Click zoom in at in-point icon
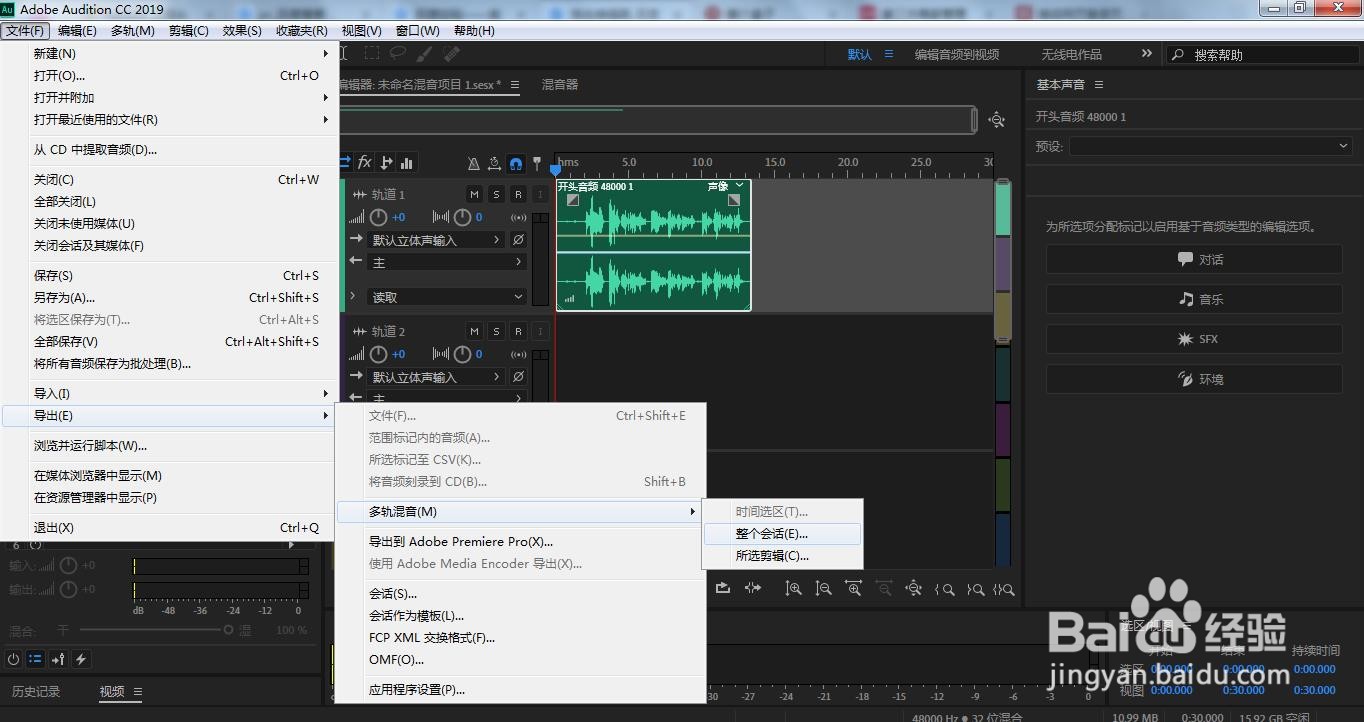 (944, 589)
